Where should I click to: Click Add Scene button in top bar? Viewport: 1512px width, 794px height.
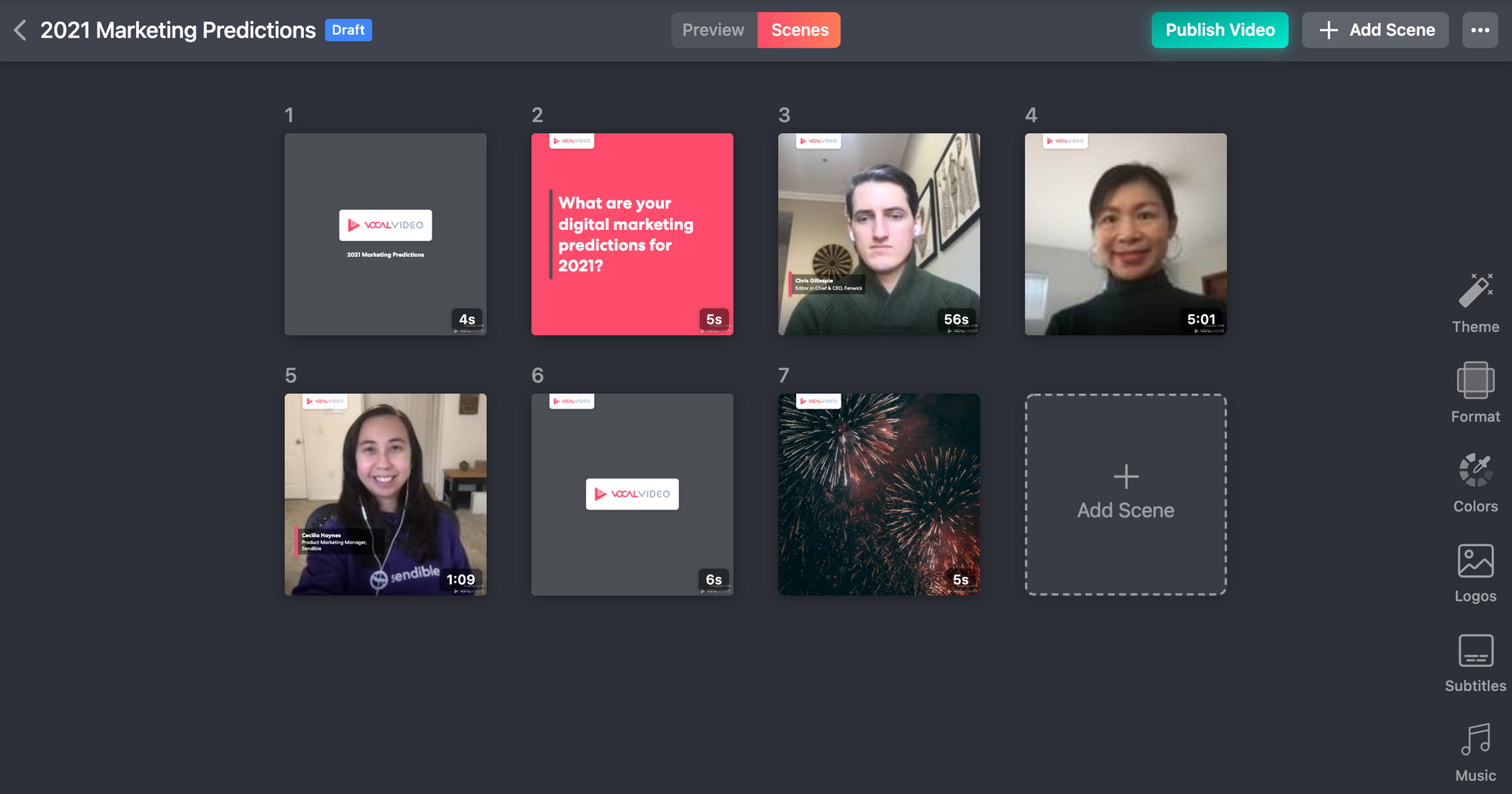[x=1375, y=30]
